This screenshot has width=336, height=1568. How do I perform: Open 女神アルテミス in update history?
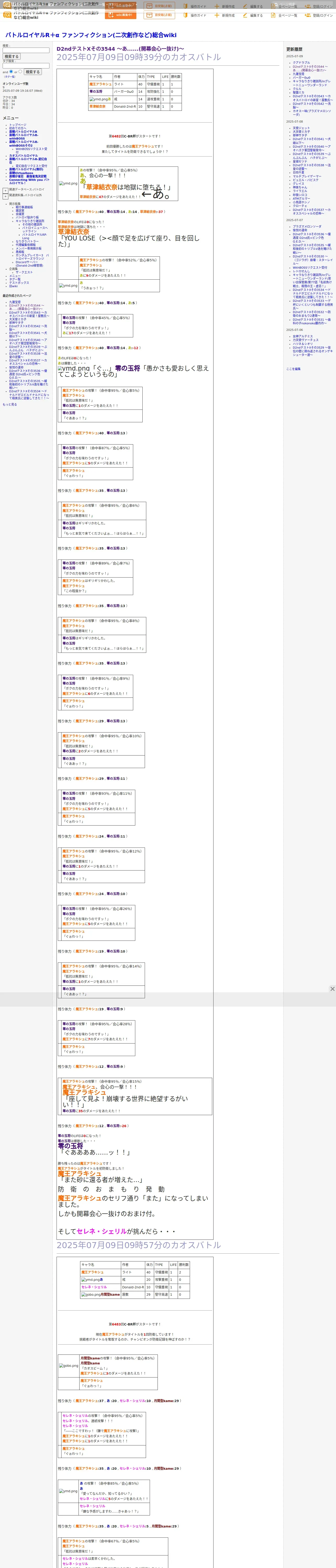click(303, 337)
